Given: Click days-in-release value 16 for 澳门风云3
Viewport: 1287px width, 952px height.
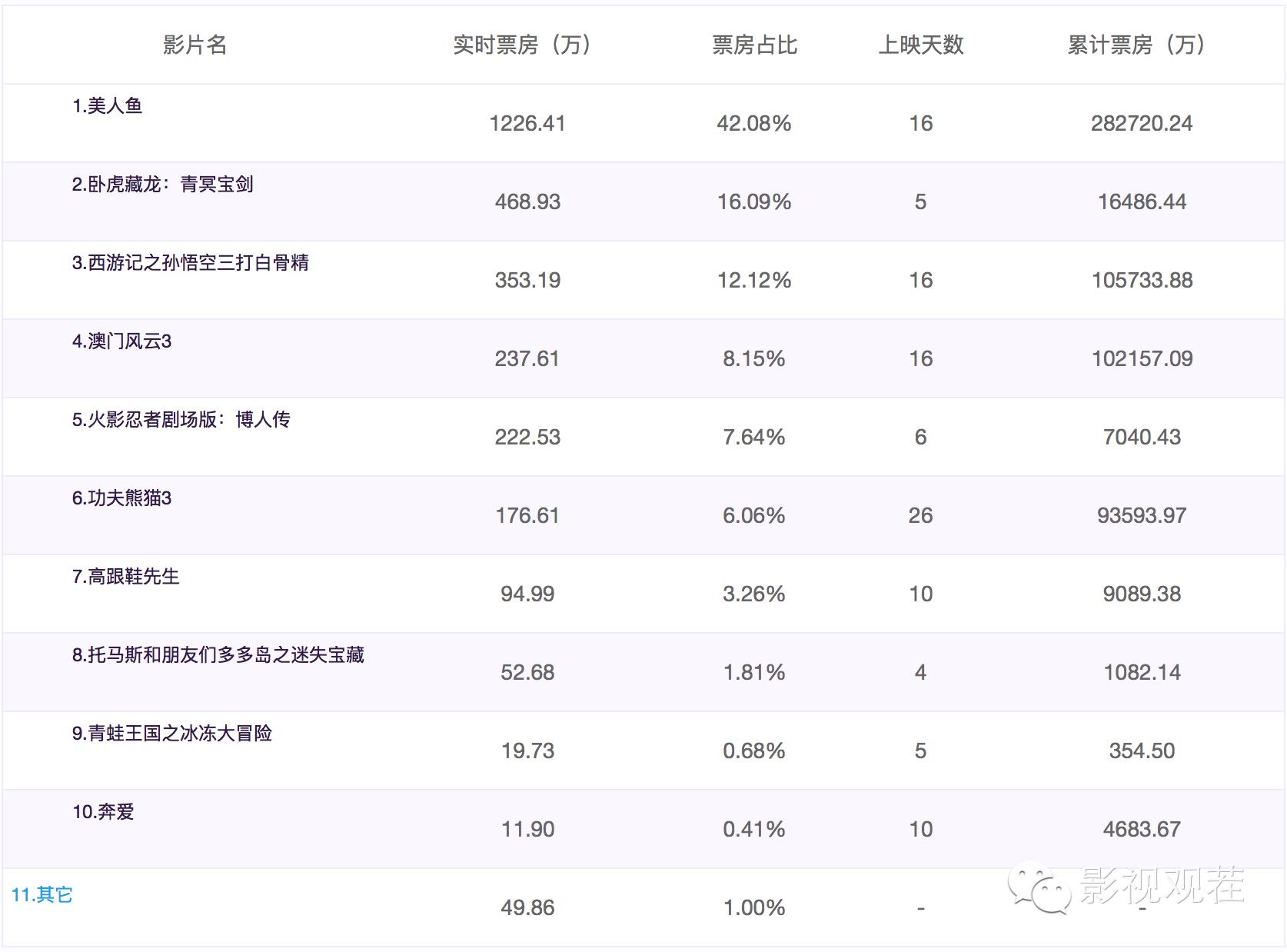Looking at the screenshot, I should (921, 359).
